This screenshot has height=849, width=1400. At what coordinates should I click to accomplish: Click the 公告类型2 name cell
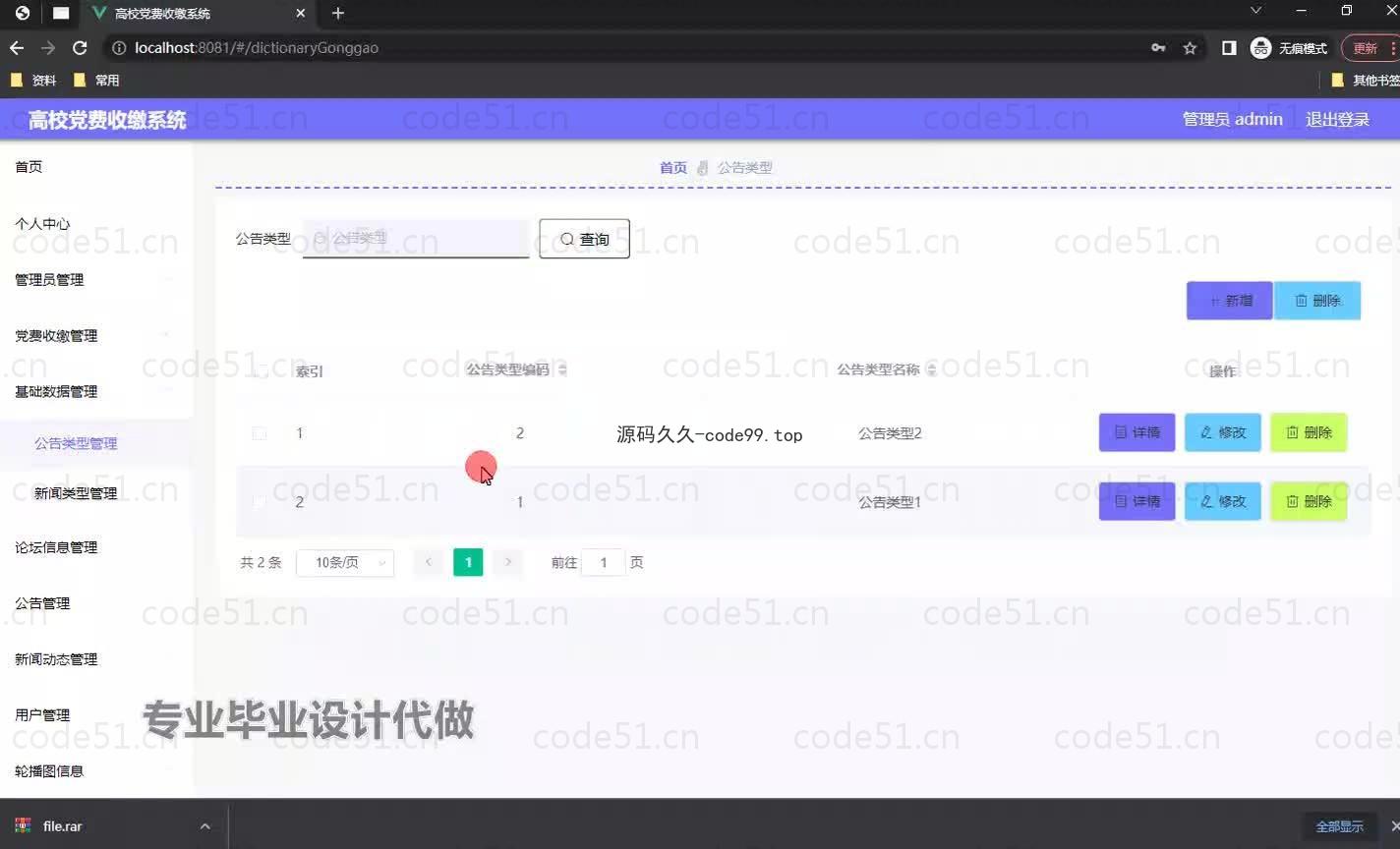(x=890, y=433)
